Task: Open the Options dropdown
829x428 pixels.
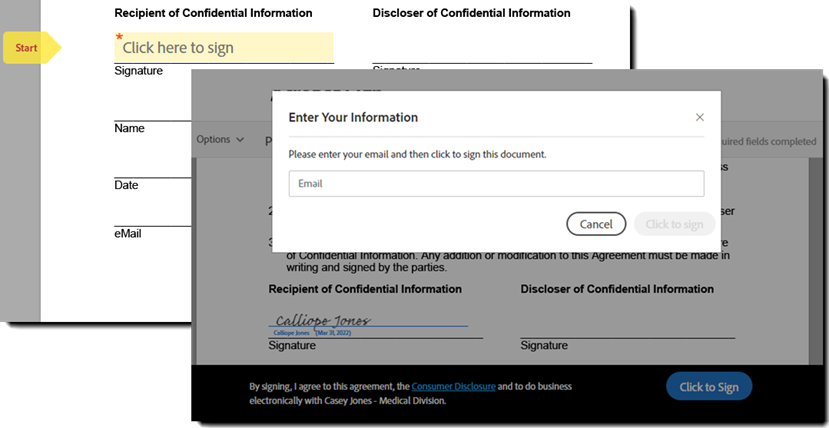Action: click(220, 140)
